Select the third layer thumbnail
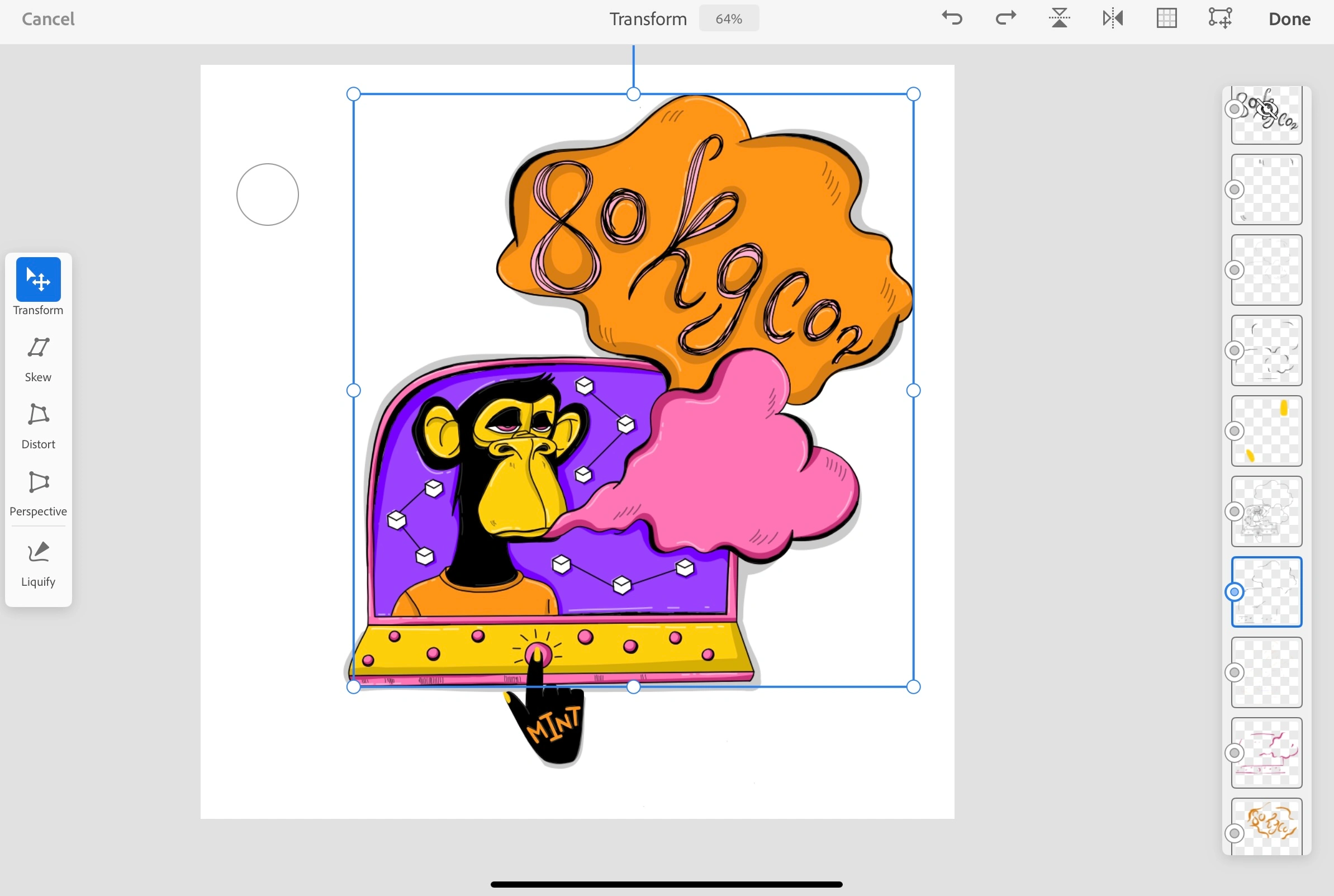The height and width of the screenshot is (896, 1334). (x=1266, y=270)
